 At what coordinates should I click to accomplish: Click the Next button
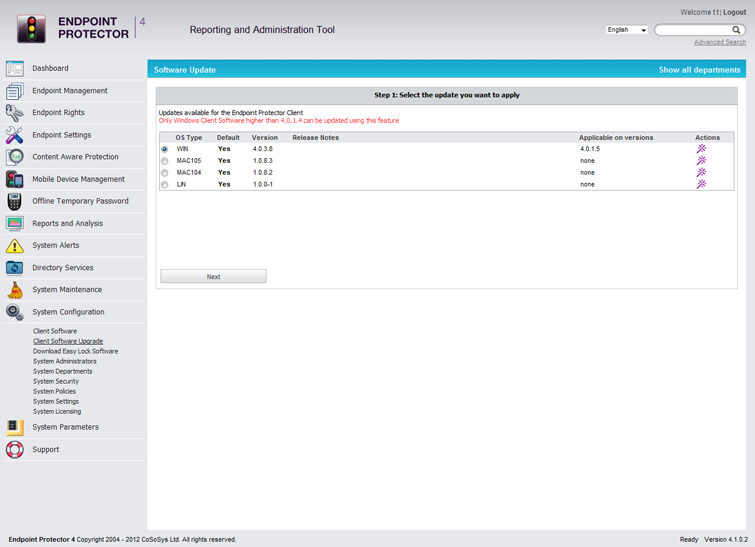coord(213,276)
